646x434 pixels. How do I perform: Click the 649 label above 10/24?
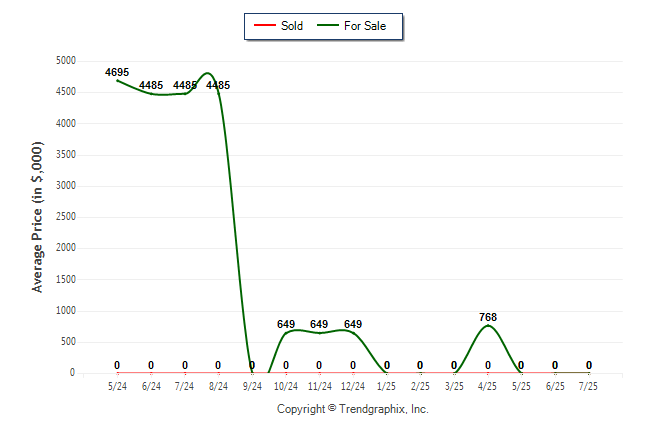tap(286, 324)
